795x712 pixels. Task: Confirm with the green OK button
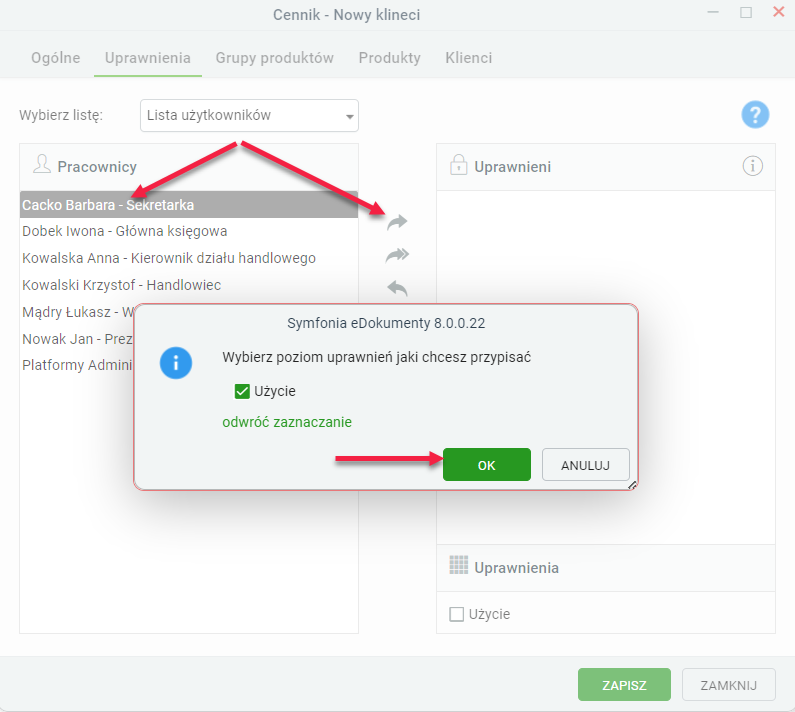tap(487, 465)
